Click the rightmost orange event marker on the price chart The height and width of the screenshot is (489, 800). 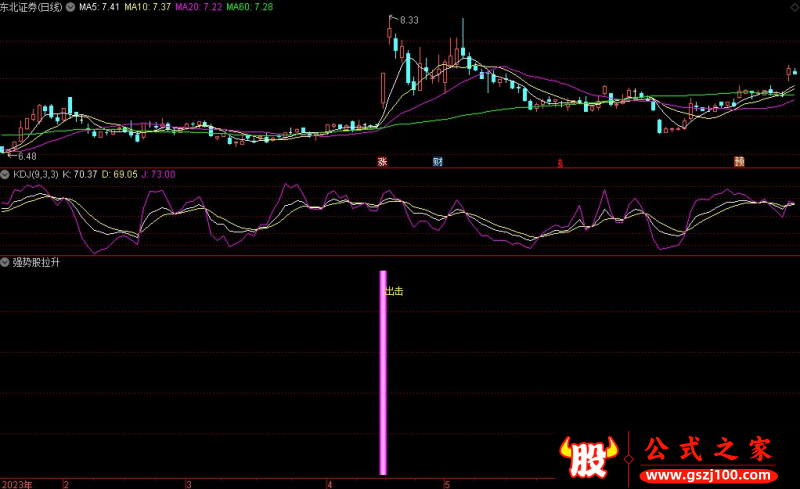coord(739,161)
